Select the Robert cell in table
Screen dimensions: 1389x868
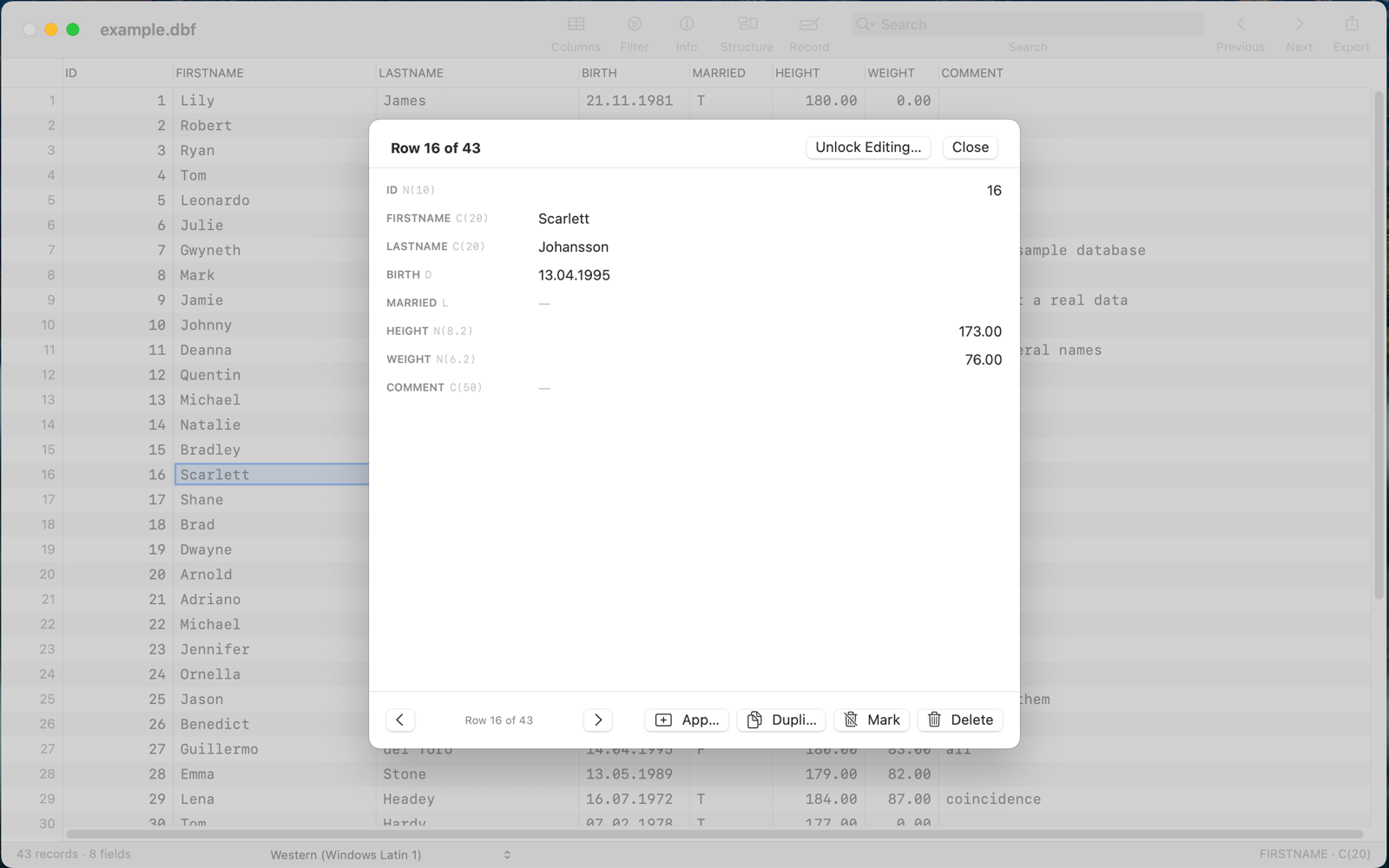click(273, 126)
